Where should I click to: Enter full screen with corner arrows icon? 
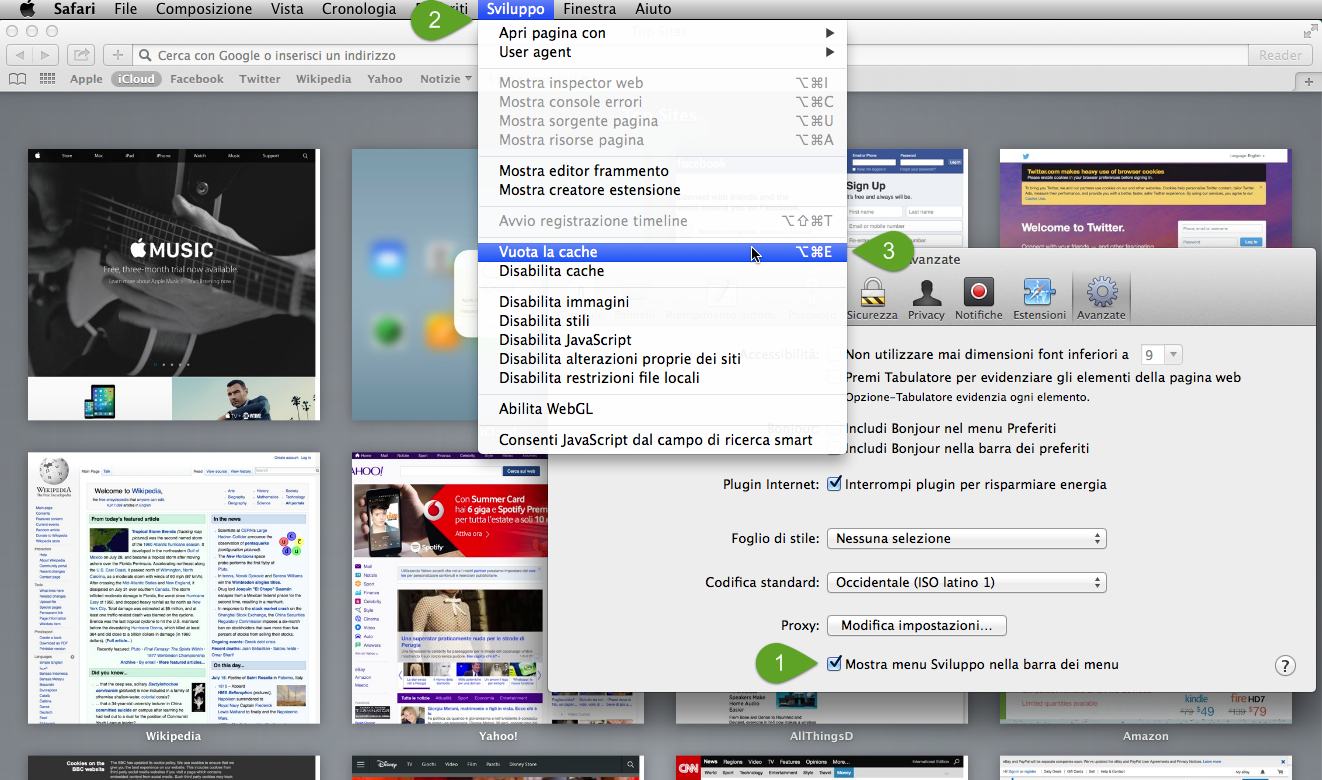tap(1310, 31)
